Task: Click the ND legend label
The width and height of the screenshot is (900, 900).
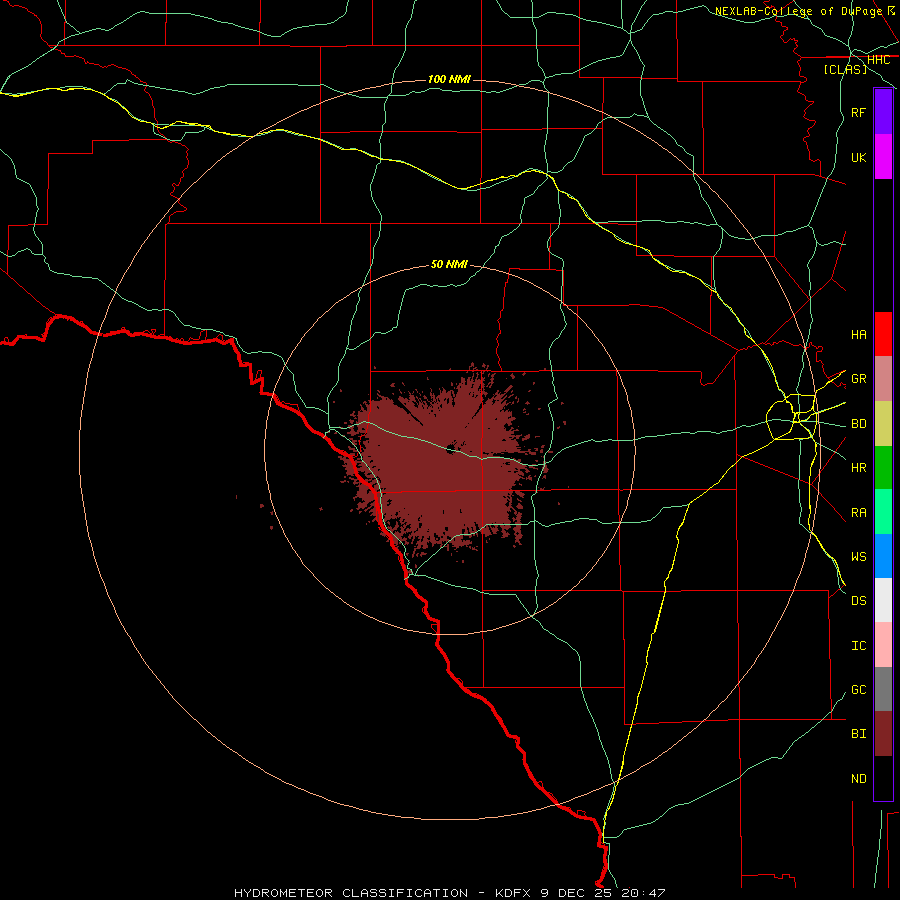Action: pyautogui.click(x=858, y=779)
